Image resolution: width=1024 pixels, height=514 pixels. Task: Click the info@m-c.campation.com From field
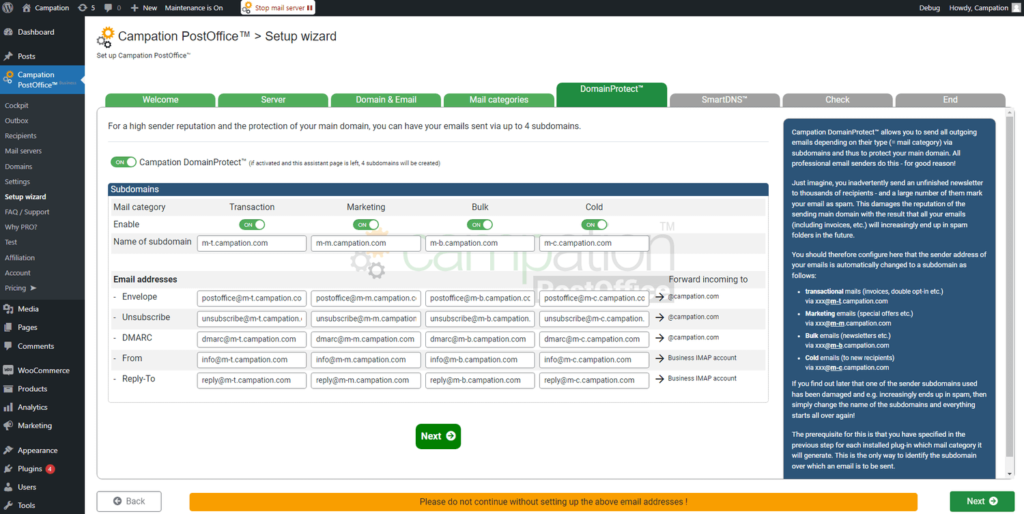(594, 360)
